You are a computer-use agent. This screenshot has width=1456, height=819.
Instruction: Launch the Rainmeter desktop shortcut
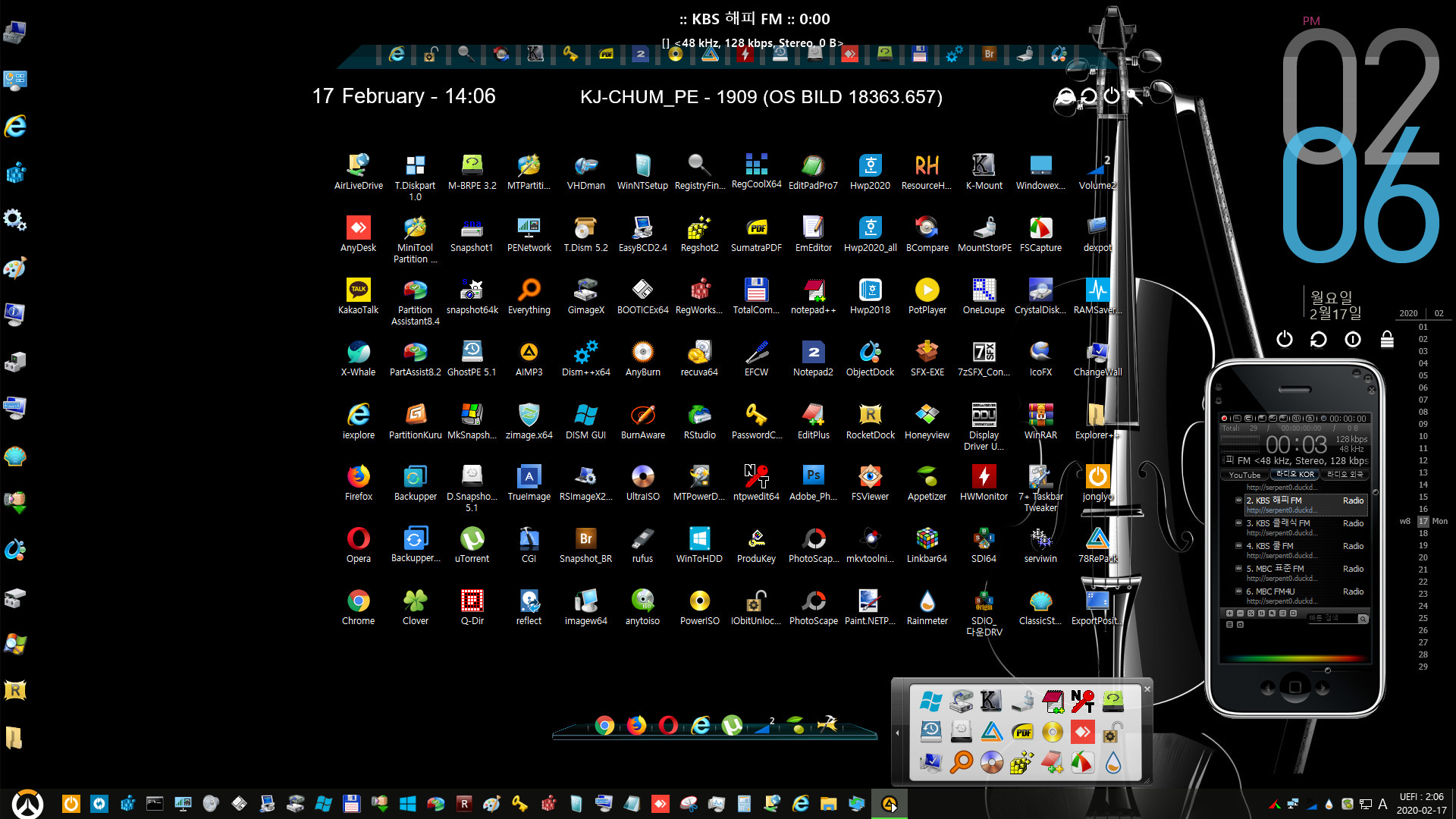pyautogui.click(x=927, y=607)
